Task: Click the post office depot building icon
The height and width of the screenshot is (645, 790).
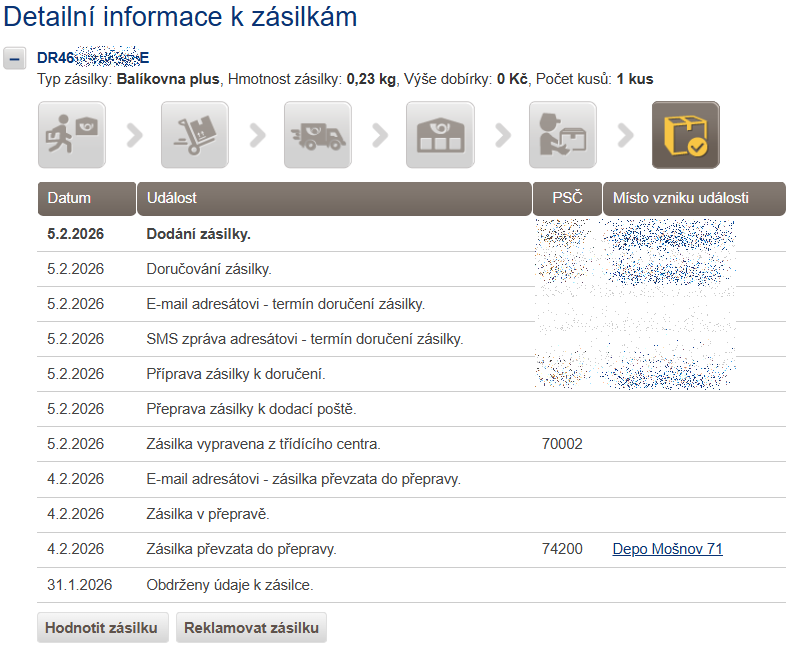Action: tap(440, 135)
